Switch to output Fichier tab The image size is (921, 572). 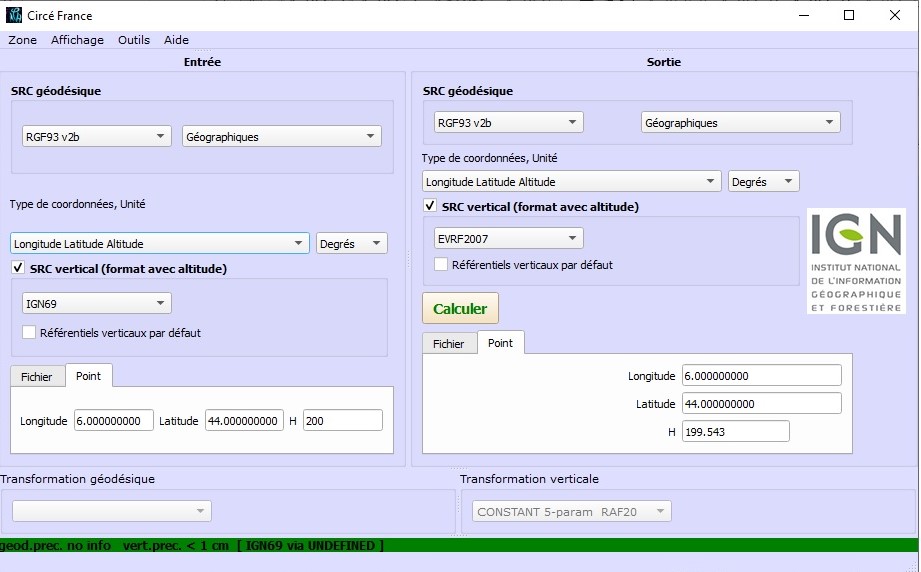click(449, 343)
